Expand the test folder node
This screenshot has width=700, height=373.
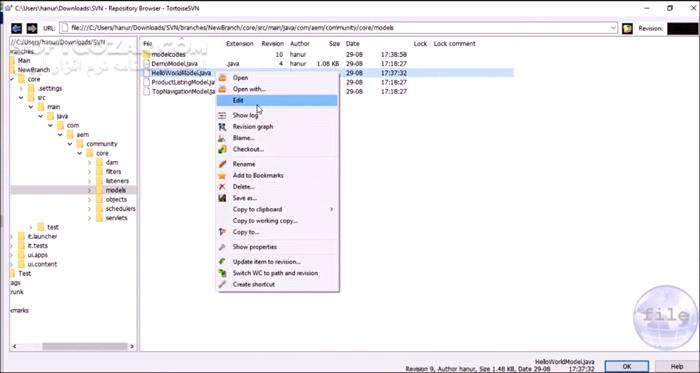[x=31, y=227]
